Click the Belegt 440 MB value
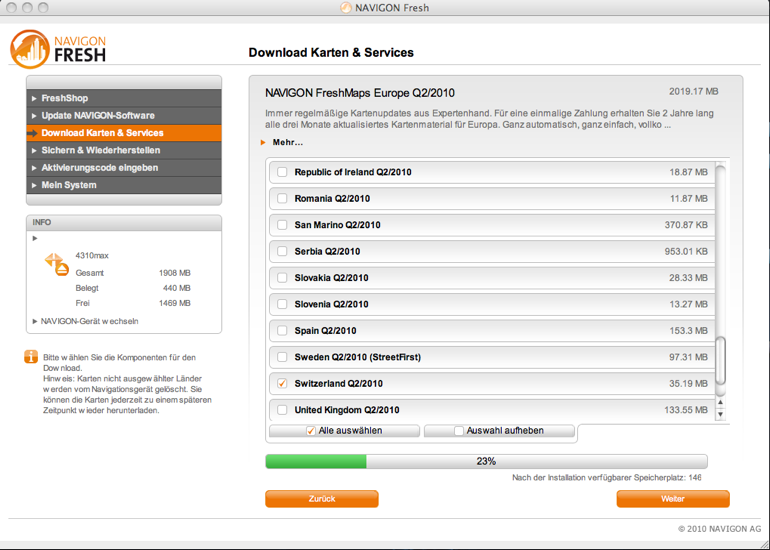Image resolution: width=770 pixels, height=550 pixels. click(x=176, y=288)
